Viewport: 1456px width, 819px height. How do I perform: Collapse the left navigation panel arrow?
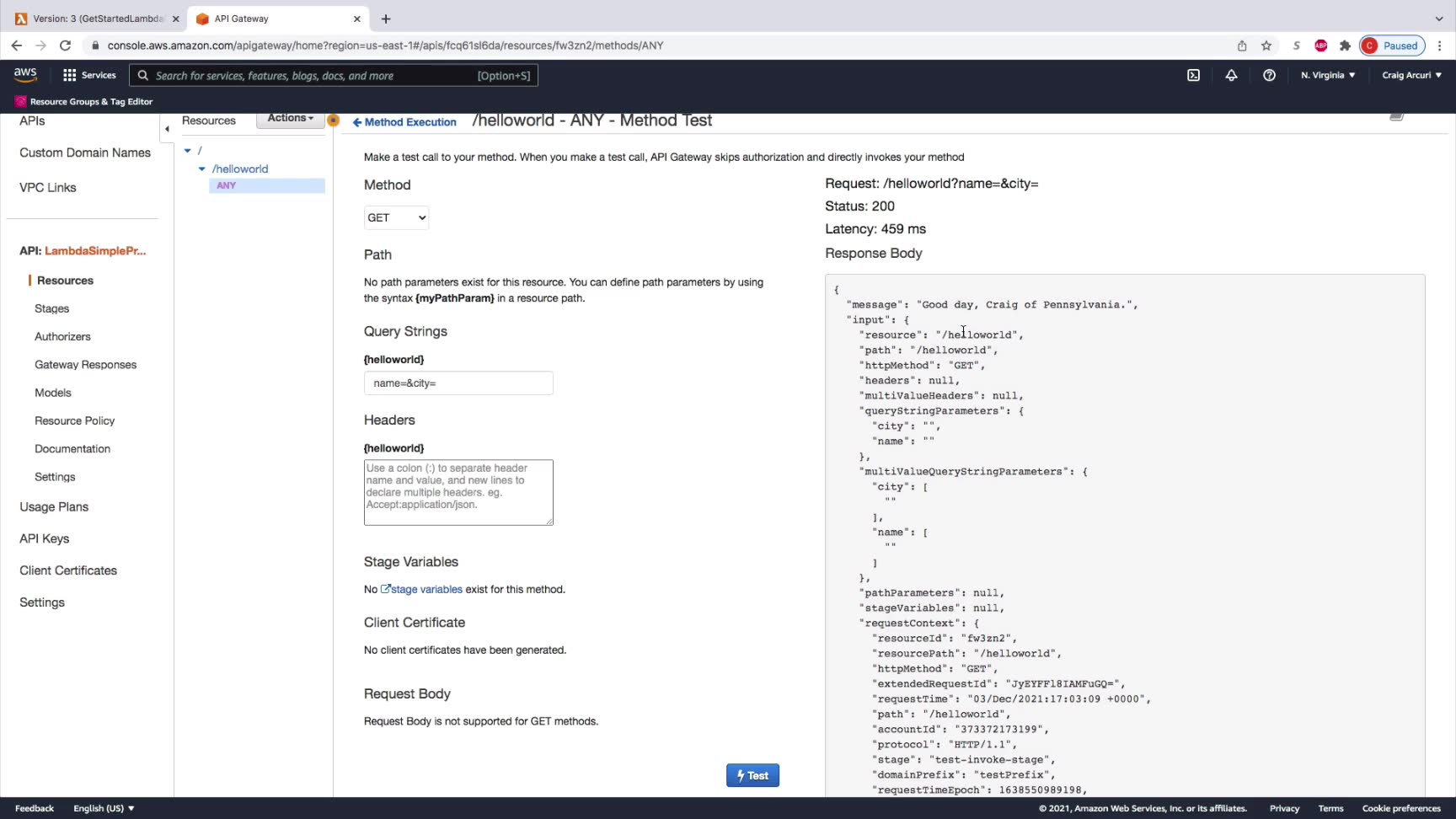[x=167, y=129]
